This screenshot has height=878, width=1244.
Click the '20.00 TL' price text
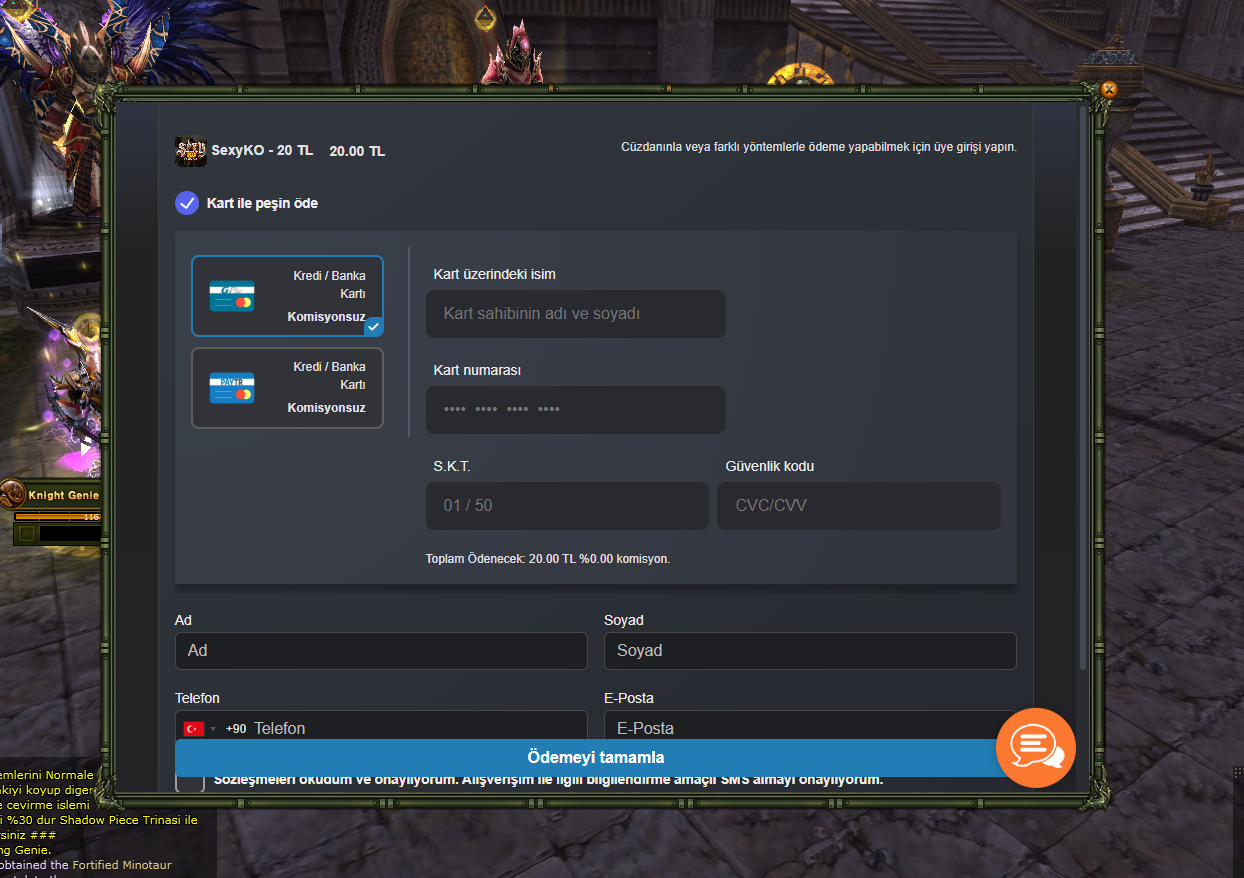point(357,151)
